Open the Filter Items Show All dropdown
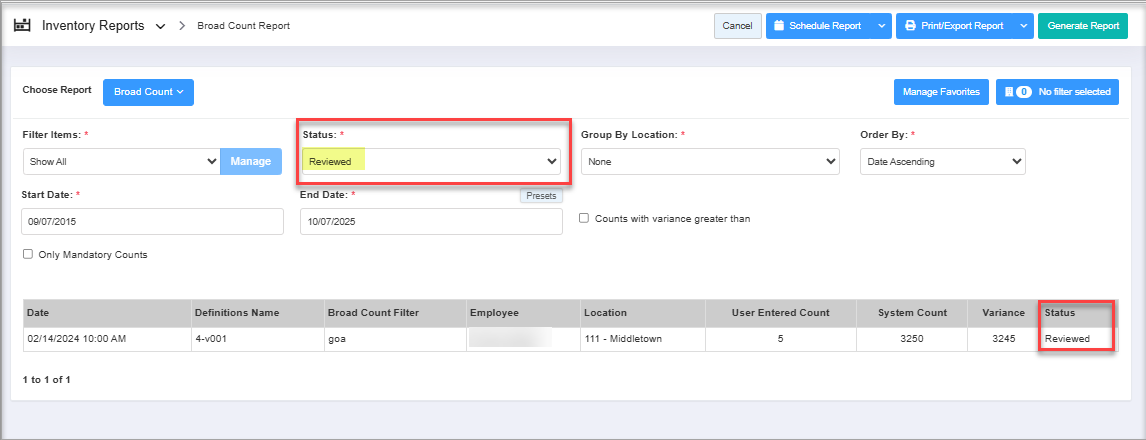Viewport: 1146px width, 440px height. click(121, 161)
